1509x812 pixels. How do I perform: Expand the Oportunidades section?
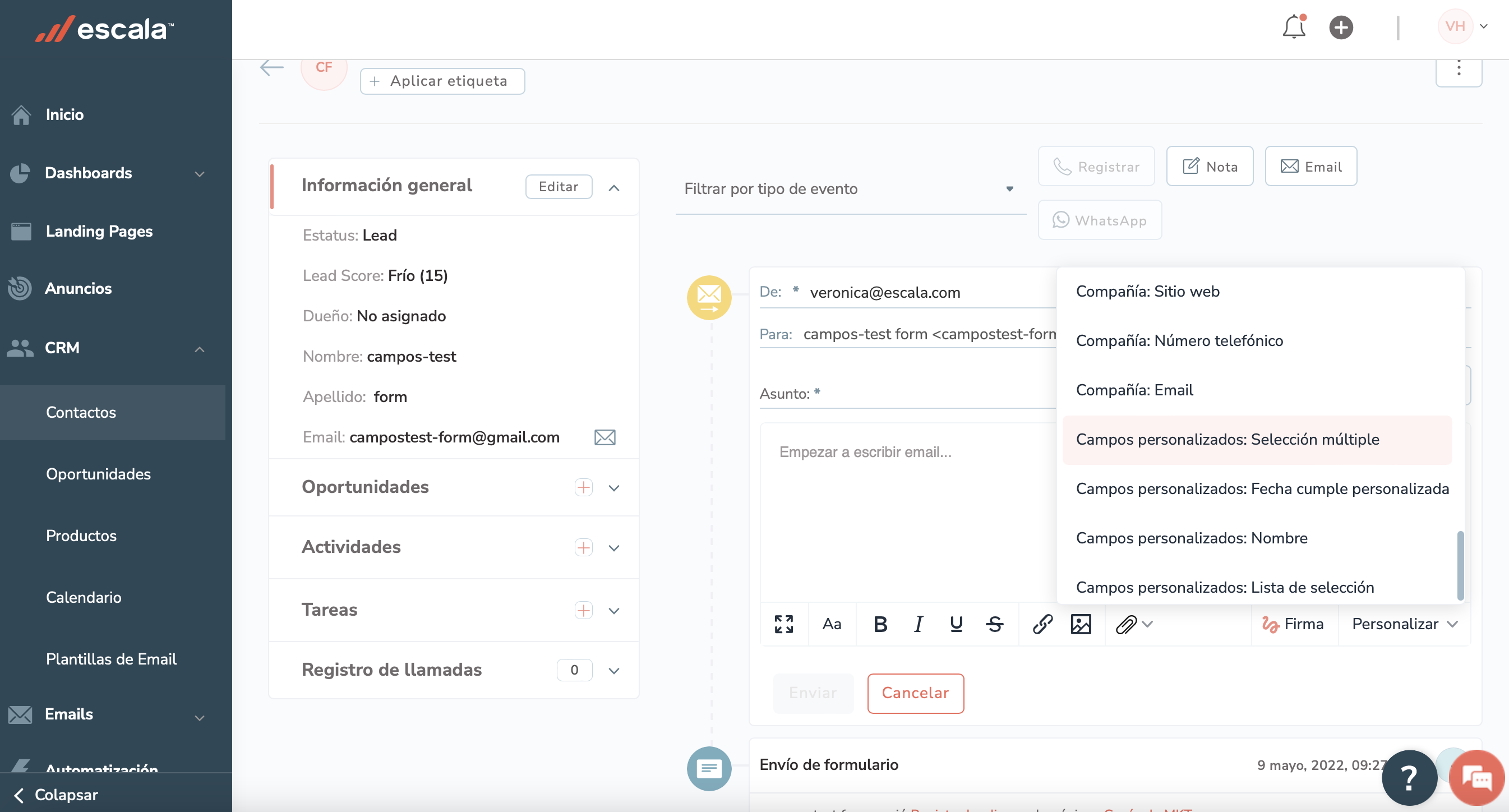[x=614, y=488]
